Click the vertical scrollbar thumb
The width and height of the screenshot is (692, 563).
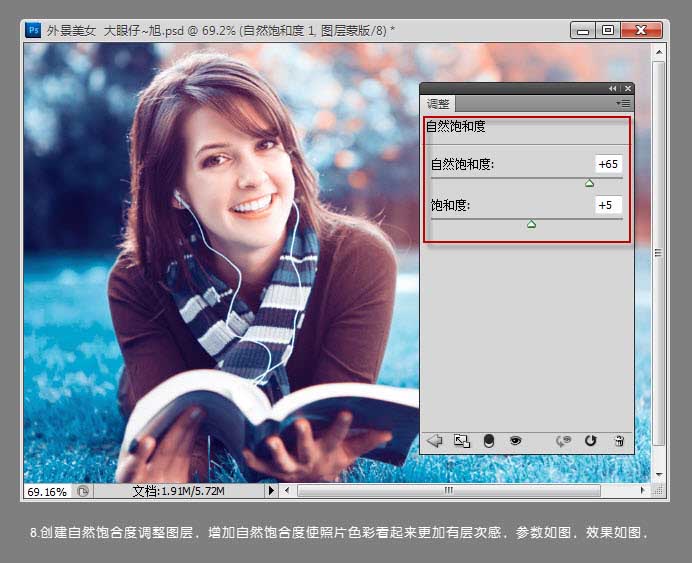coord(659,253)
